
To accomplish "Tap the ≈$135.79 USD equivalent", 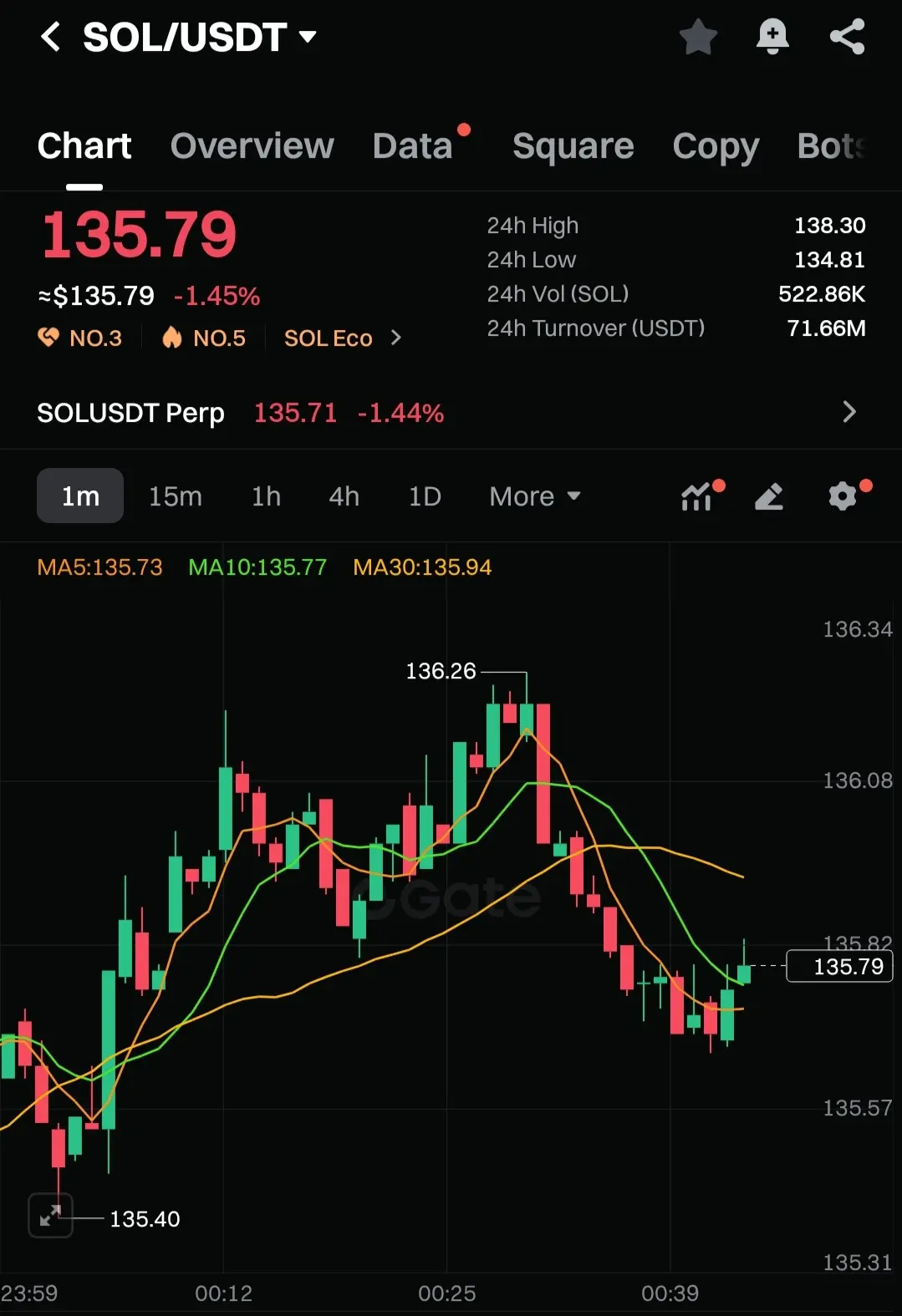I will [x=96, y=296].
